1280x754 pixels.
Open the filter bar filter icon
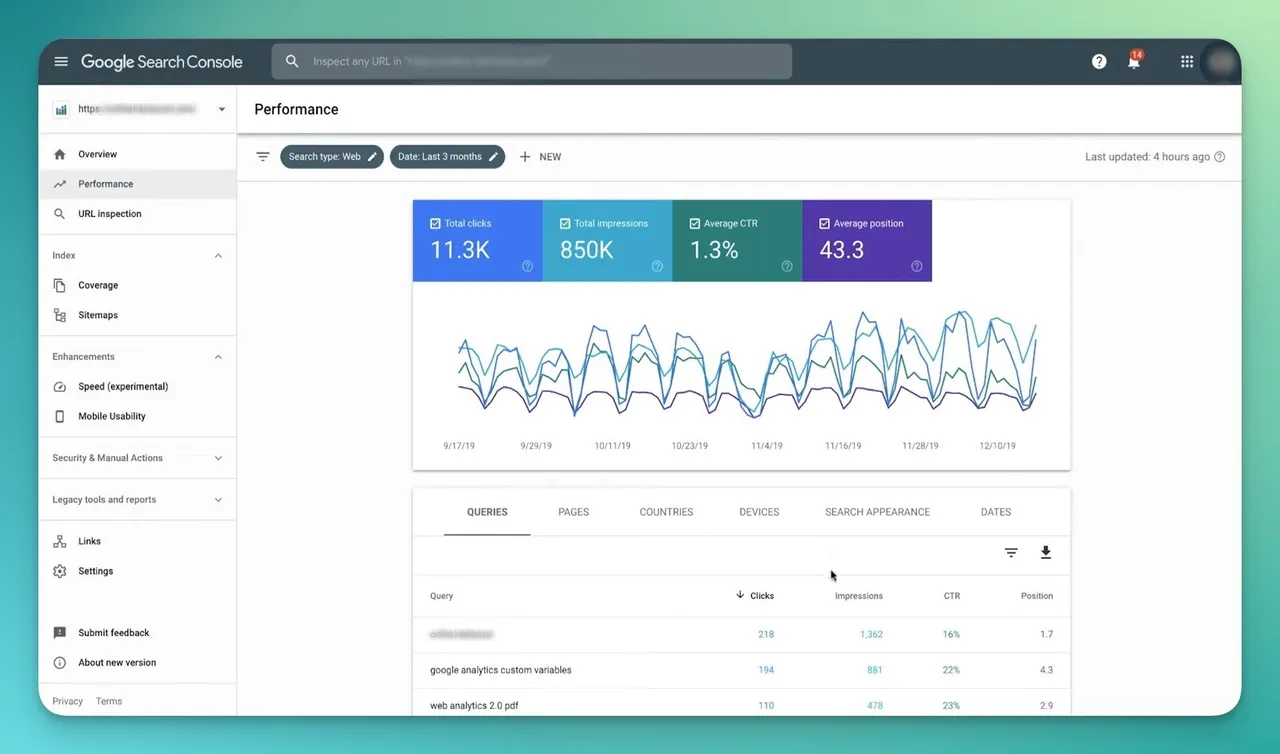coord(263,157)
